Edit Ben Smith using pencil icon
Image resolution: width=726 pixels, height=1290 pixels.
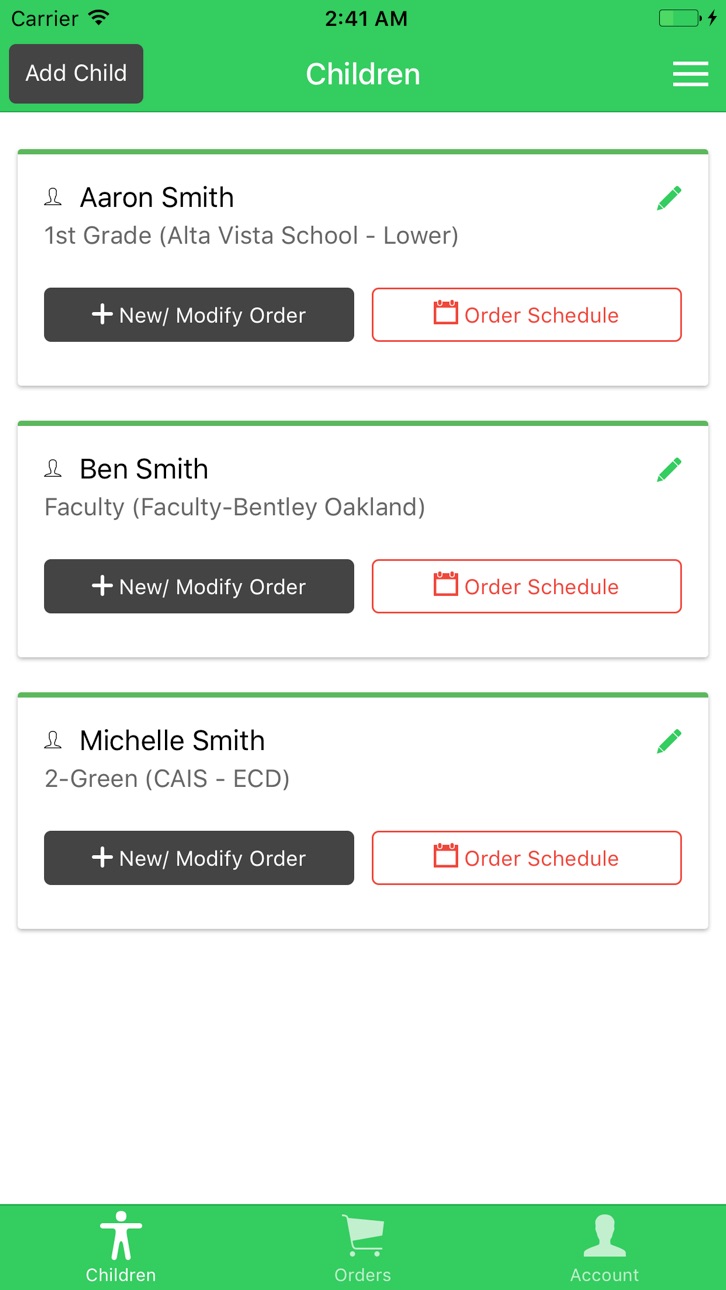[669, 470]
